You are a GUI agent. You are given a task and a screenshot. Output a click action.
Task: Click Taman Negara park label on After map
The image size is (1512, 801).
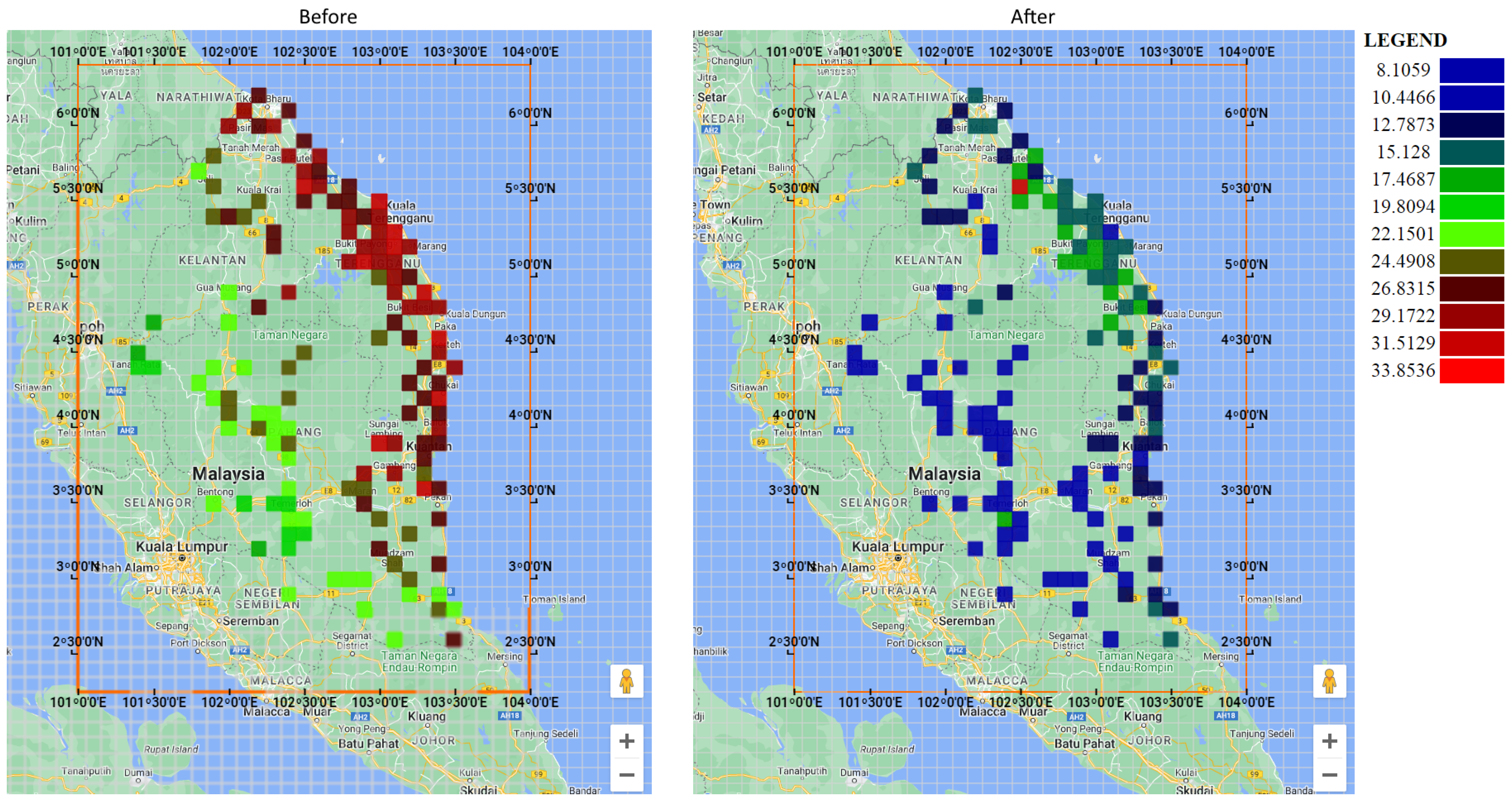tap(1006, 335)
